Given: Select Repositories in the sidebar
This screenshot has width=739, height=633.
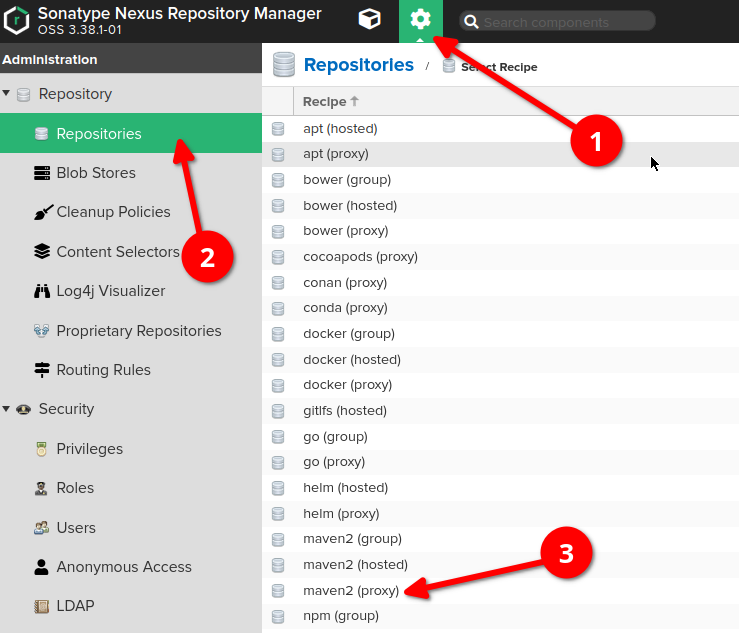Looking at the screenshot, I should (x=131, y=133).
